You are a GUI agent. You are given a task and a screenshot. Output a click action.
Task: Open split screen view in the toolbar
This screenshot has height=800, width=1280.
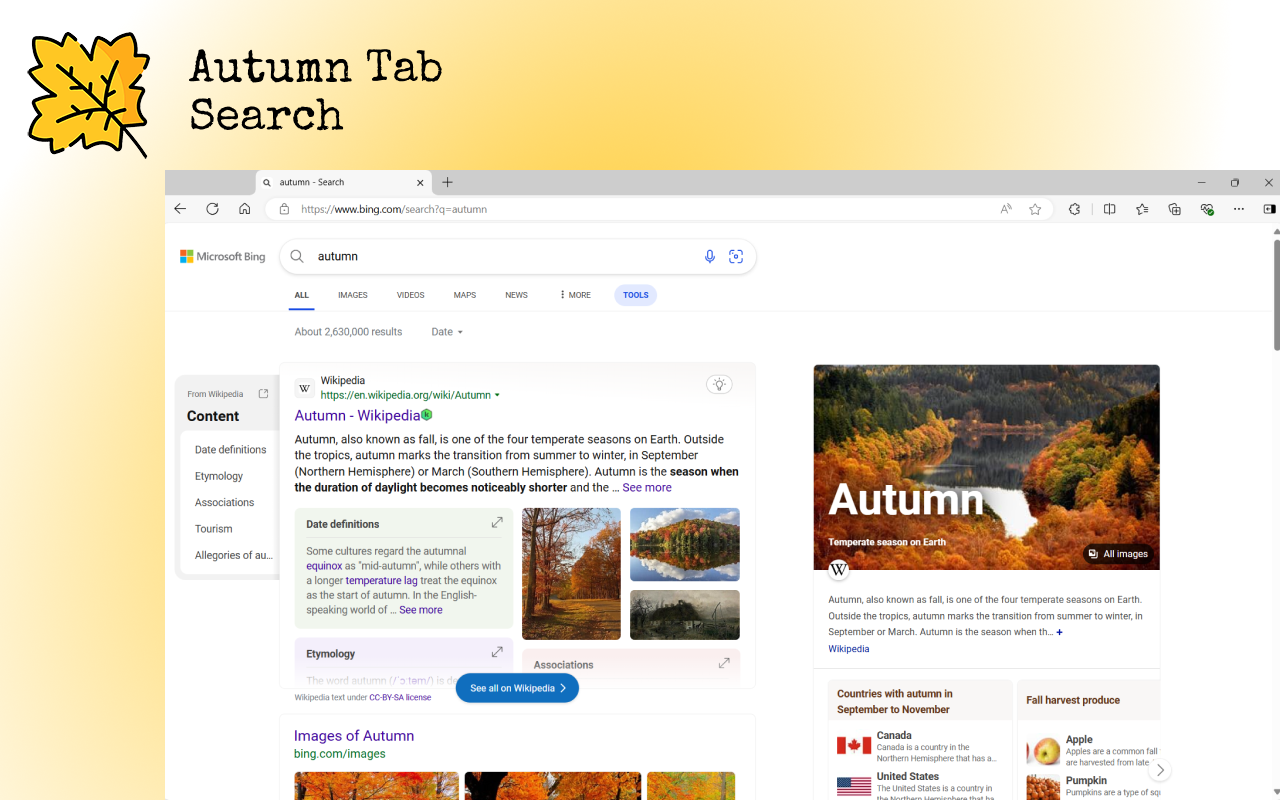tap(1110, 209)
